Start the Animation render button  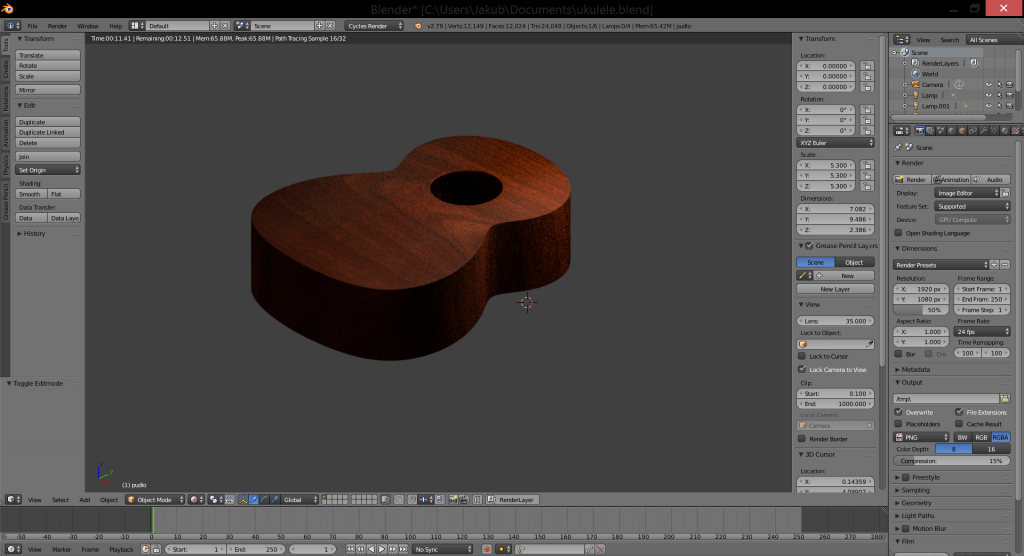pos(950,180)
